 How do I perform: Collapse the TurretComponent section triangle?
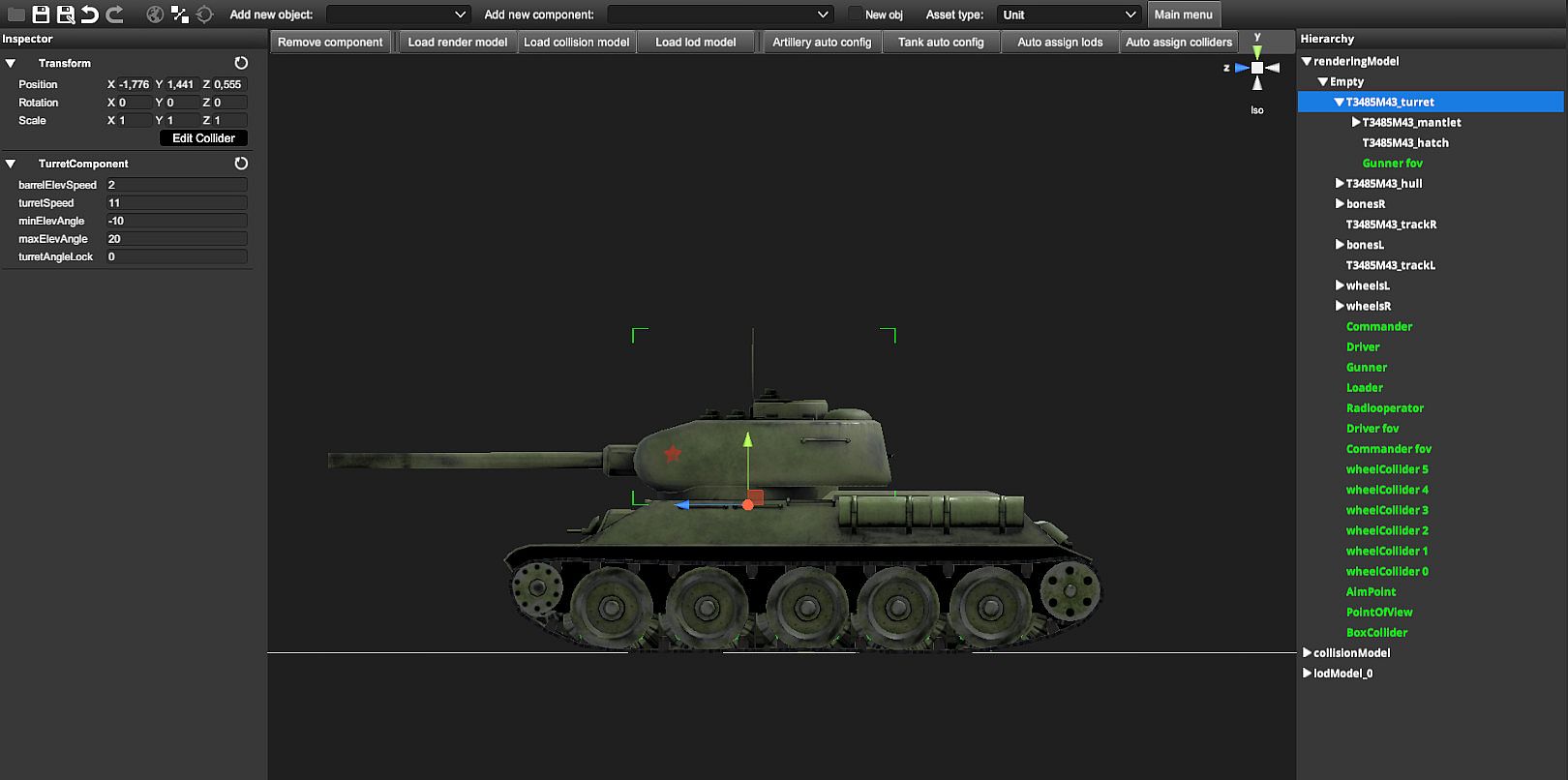coord(11,164)
